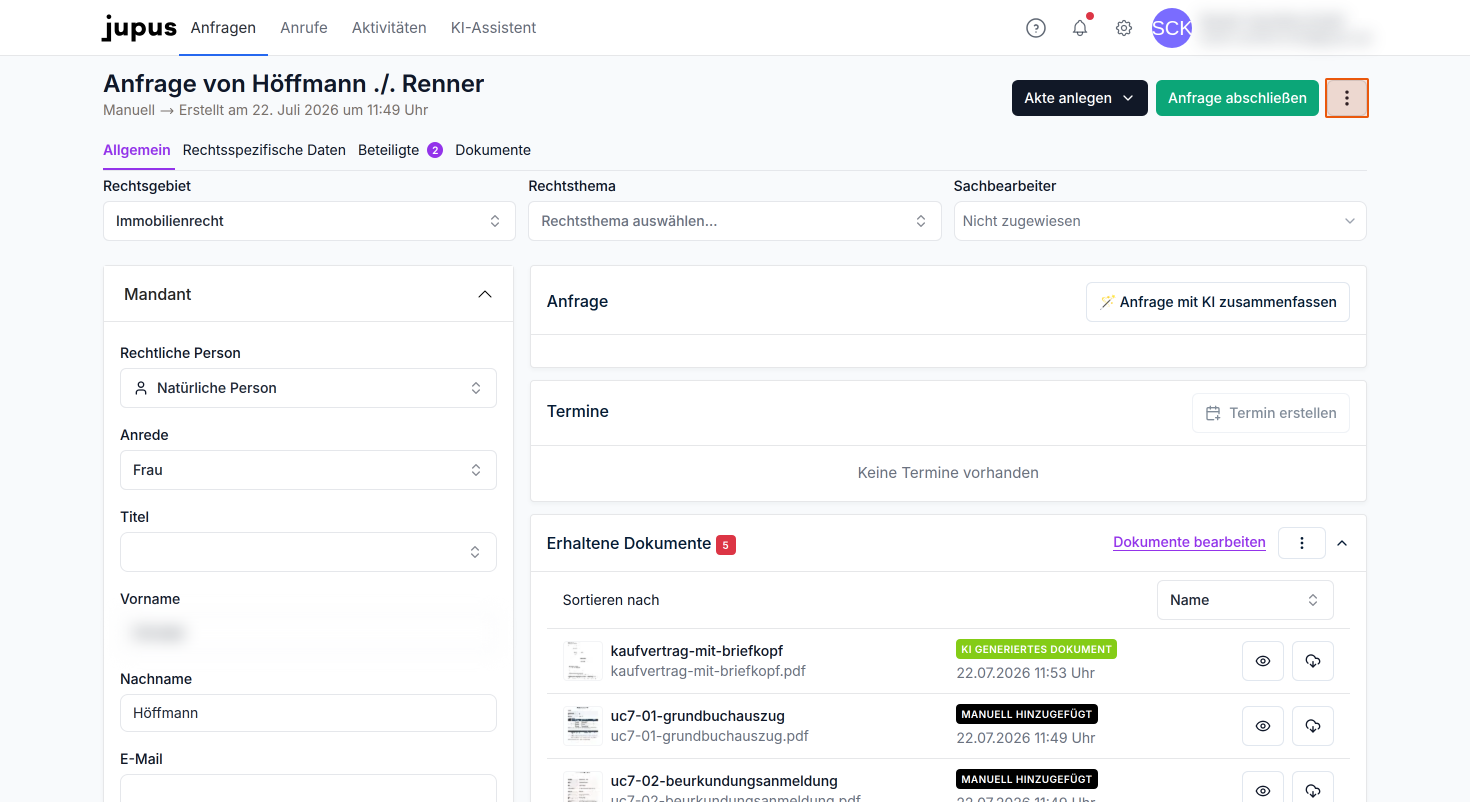
Task: Open the Titel dropdown
Action: (x=308, y=552)
